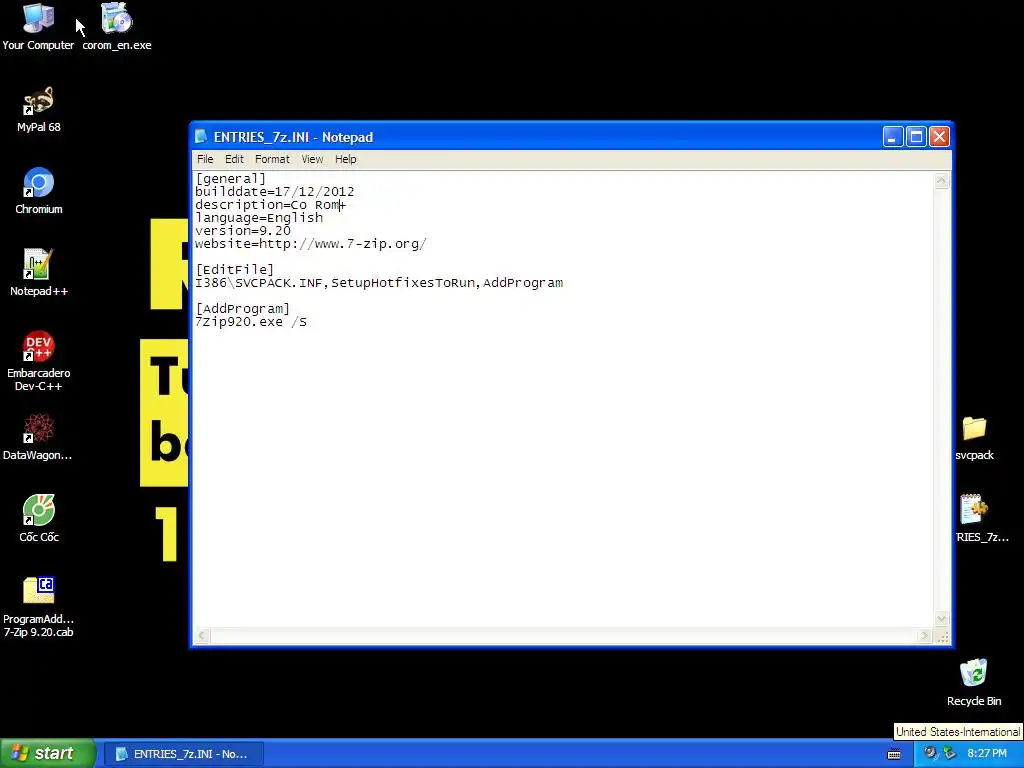
Task: Click the [AddProgram] section header
Action: [x=242, y=309]
